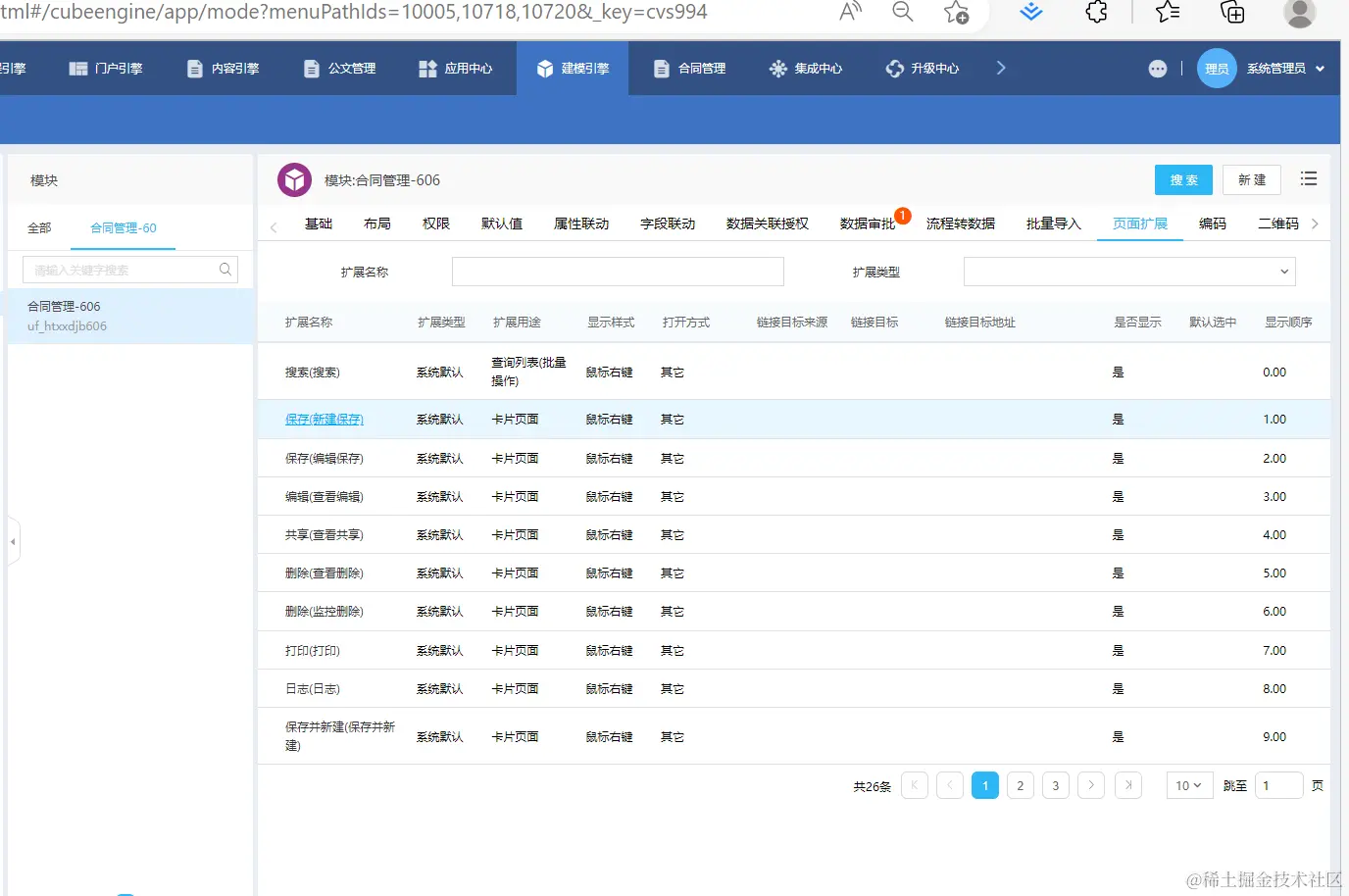Add page to favorites star icon
Image resolution: width=1349 pixels, height=896 pixels.
tap(956, 12)
